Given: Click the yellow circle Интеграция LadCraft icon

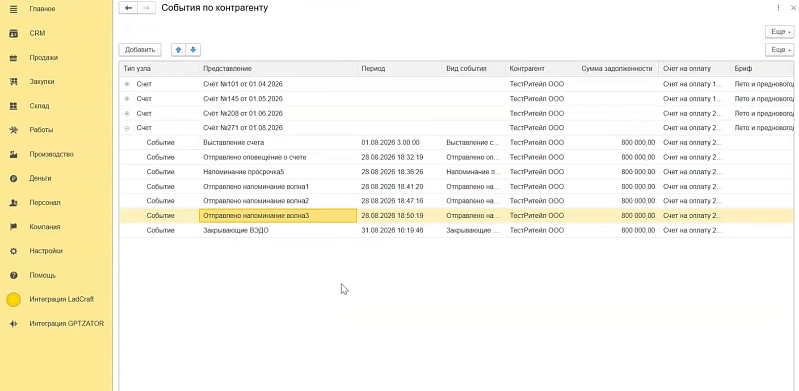Looking at the screenshot, I should tap(14, 299).
